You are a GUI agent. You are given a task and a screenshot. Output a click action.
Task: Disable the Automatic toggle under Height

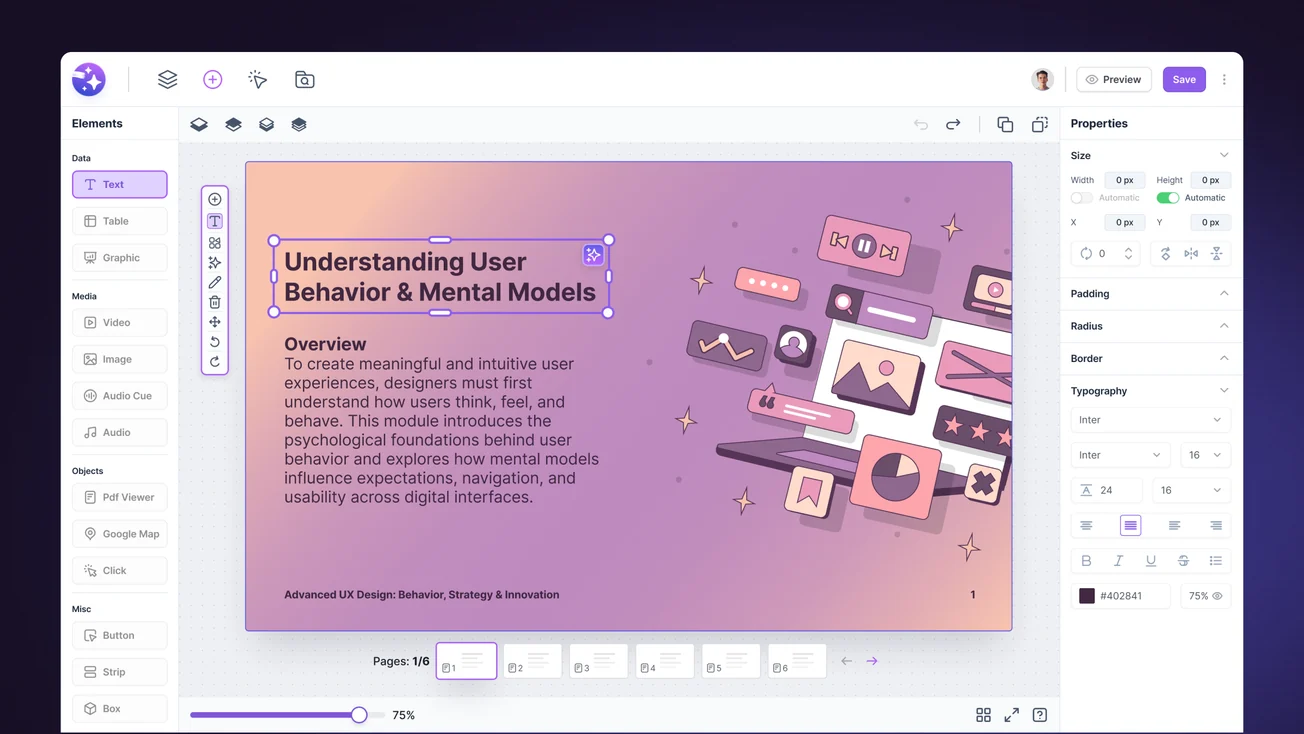click(x=1168, y=198)
